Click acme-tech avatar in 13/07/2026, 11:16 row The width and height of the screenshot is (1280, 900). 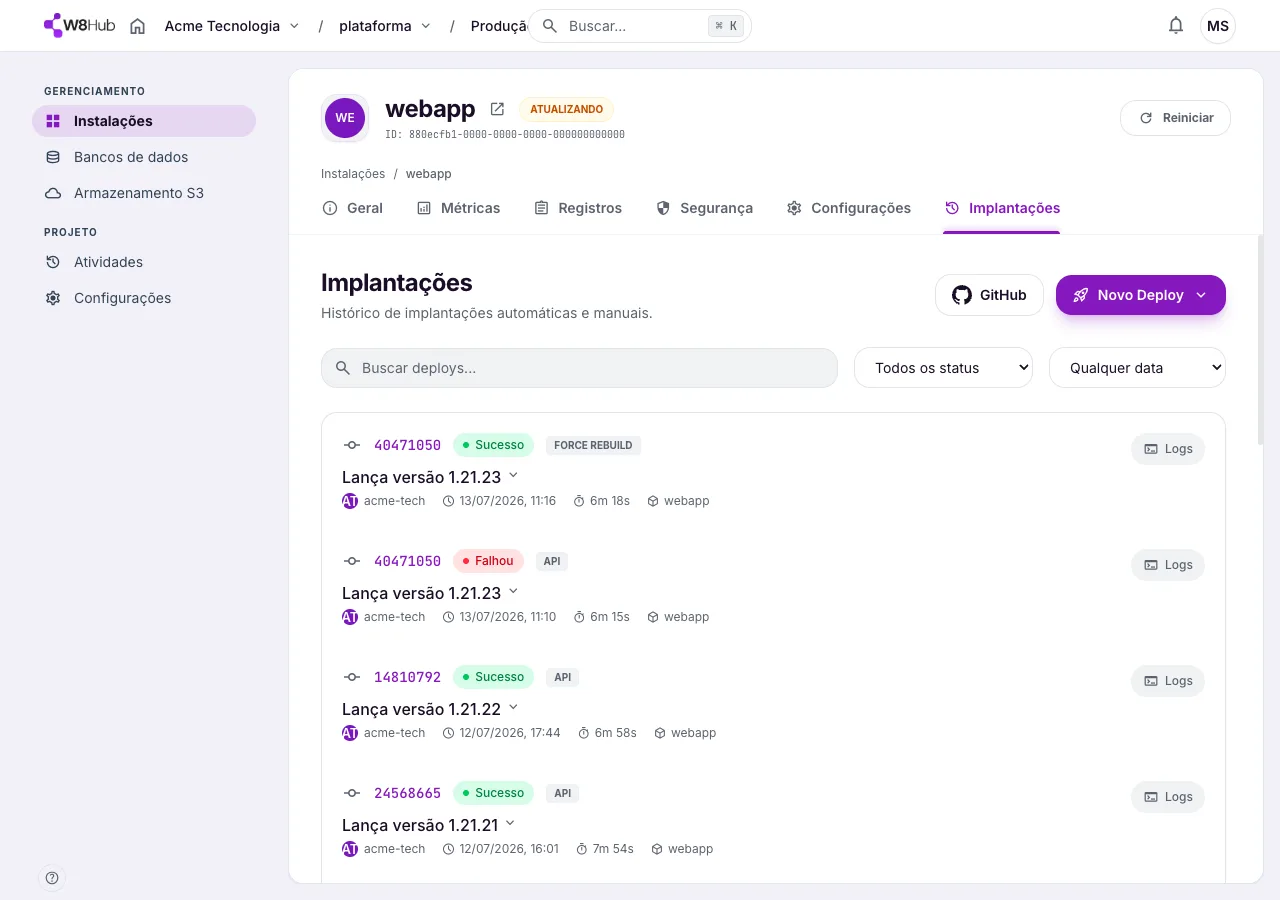coord(350,501)
